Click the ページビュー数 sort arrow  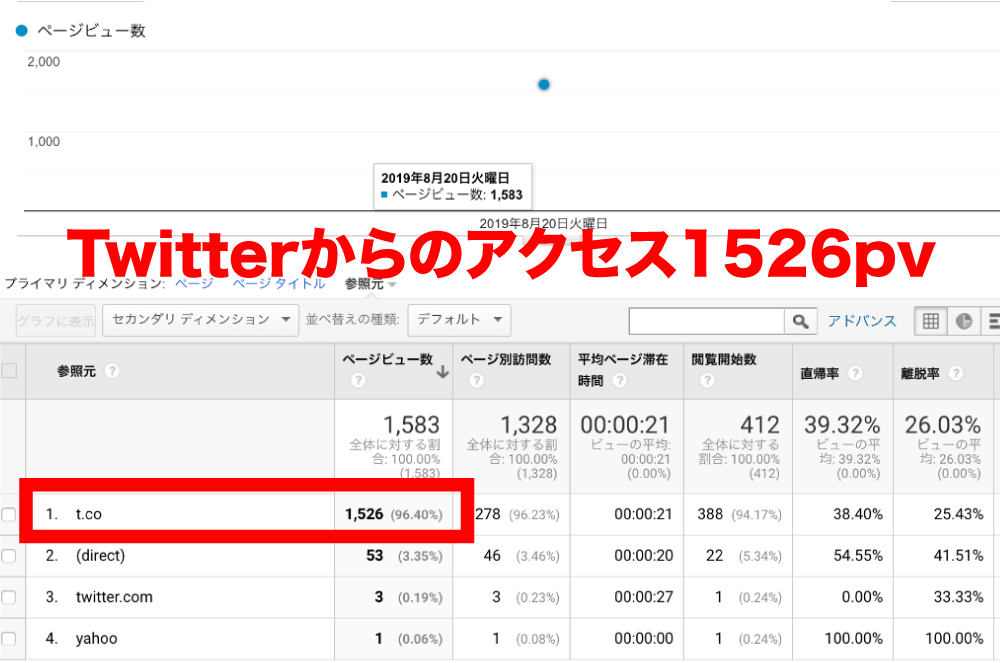pyautogui.click(x=443, y=372)
